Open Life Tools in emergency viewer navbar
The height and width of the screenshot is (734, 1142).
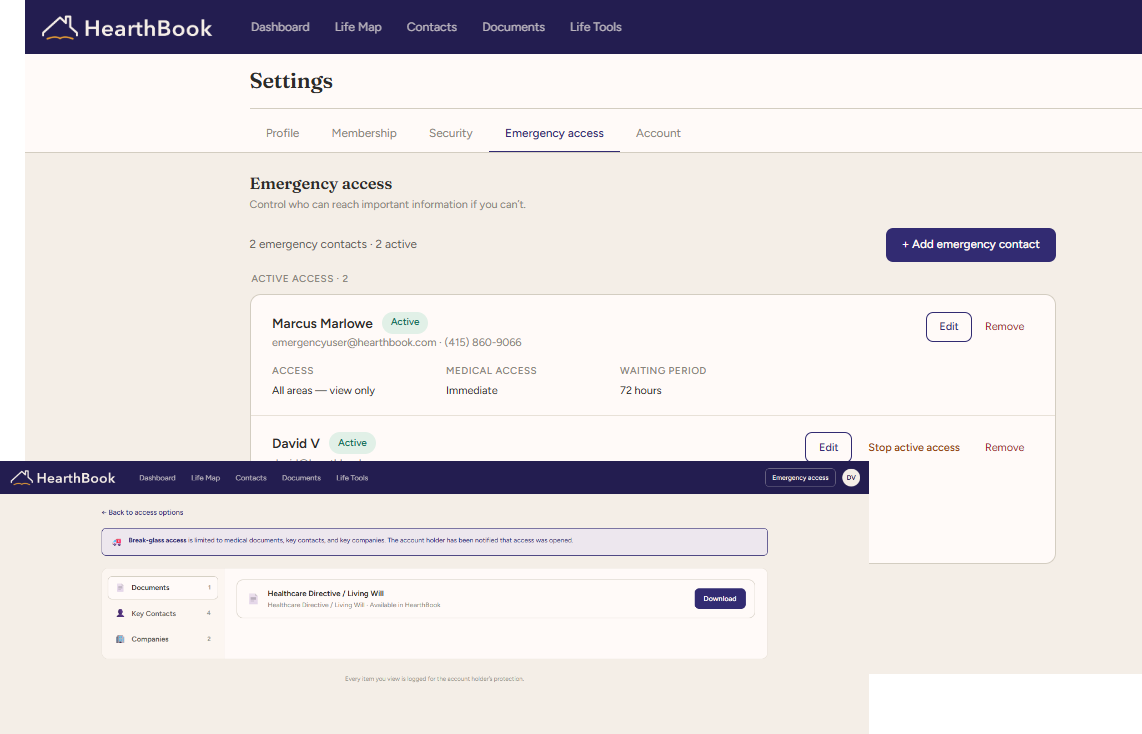click(352, 478)
